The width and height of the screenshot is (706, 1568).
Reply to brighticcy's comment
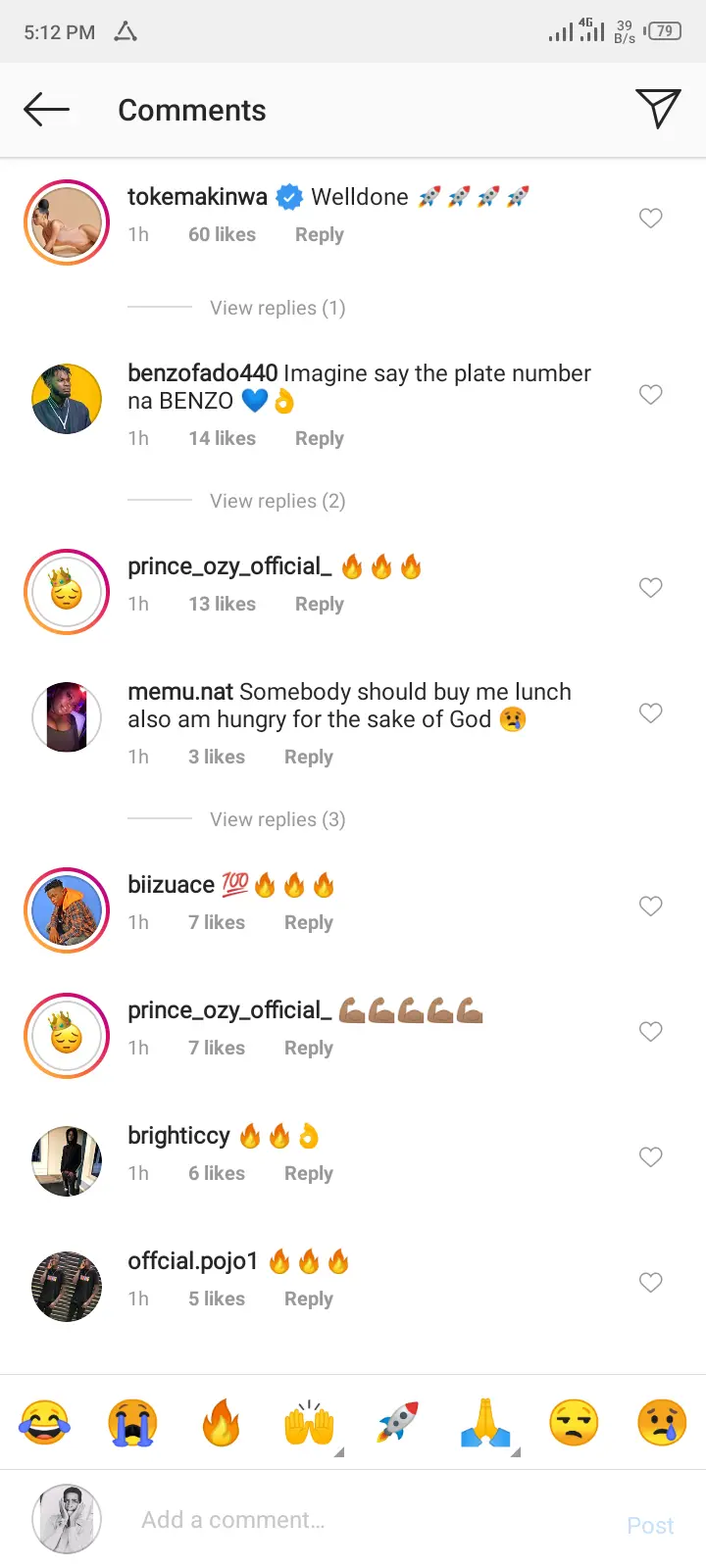pyautogui.click(x=308, y=1173)
